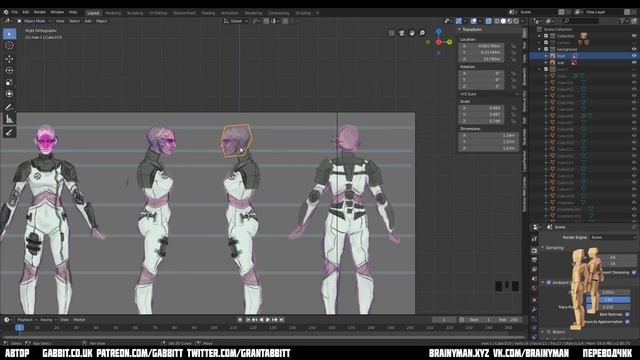Open the Global transform orientation dropdown
Image resolution: width=640 pixels, height=360 pixels.
(236, 21)
